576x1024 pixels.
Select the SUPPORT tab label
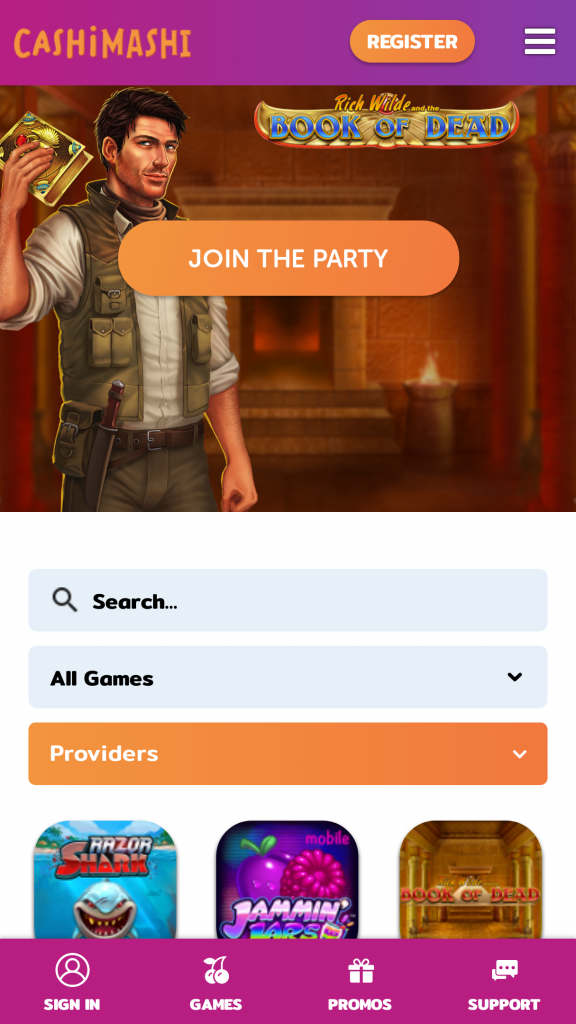(x=504, y=1004)
